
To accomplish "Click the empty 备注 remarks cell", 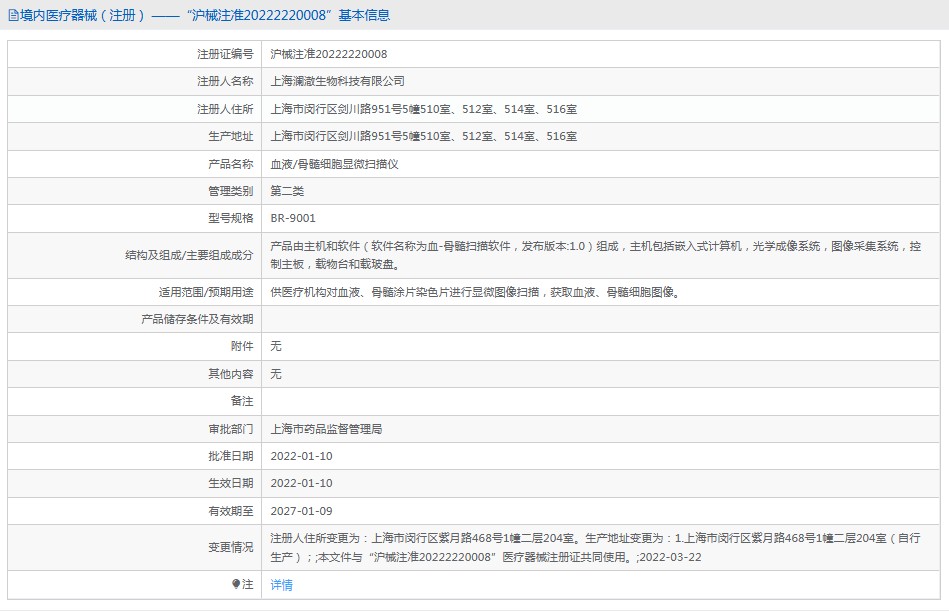I will coord(600,401).
